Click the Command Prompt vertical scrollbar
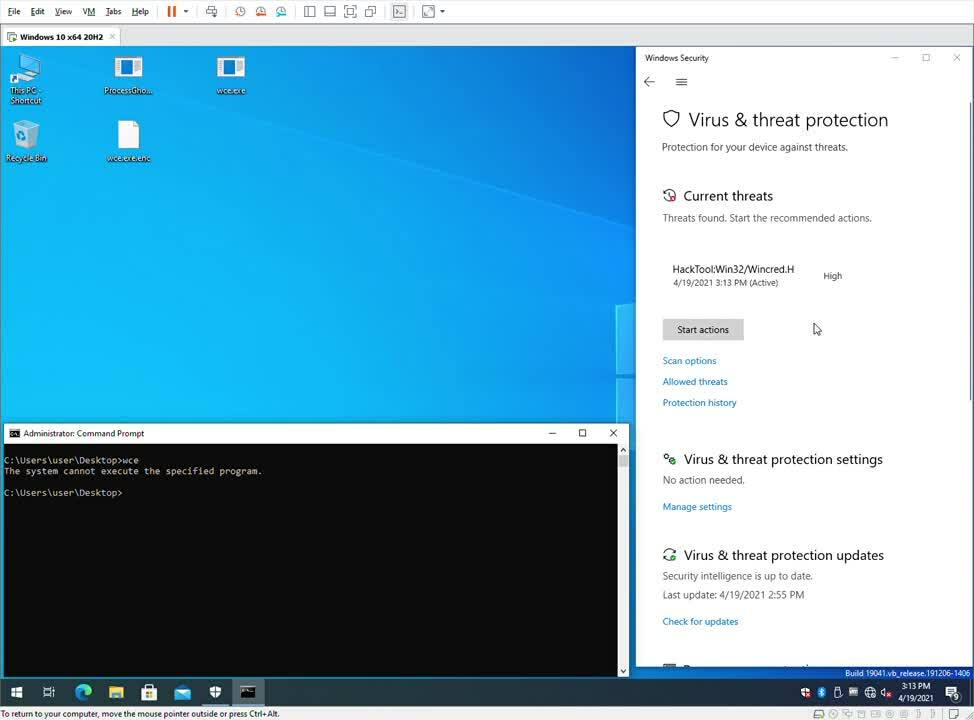The height and width of the screenshot is (720, 974). [x=623, y=560]
